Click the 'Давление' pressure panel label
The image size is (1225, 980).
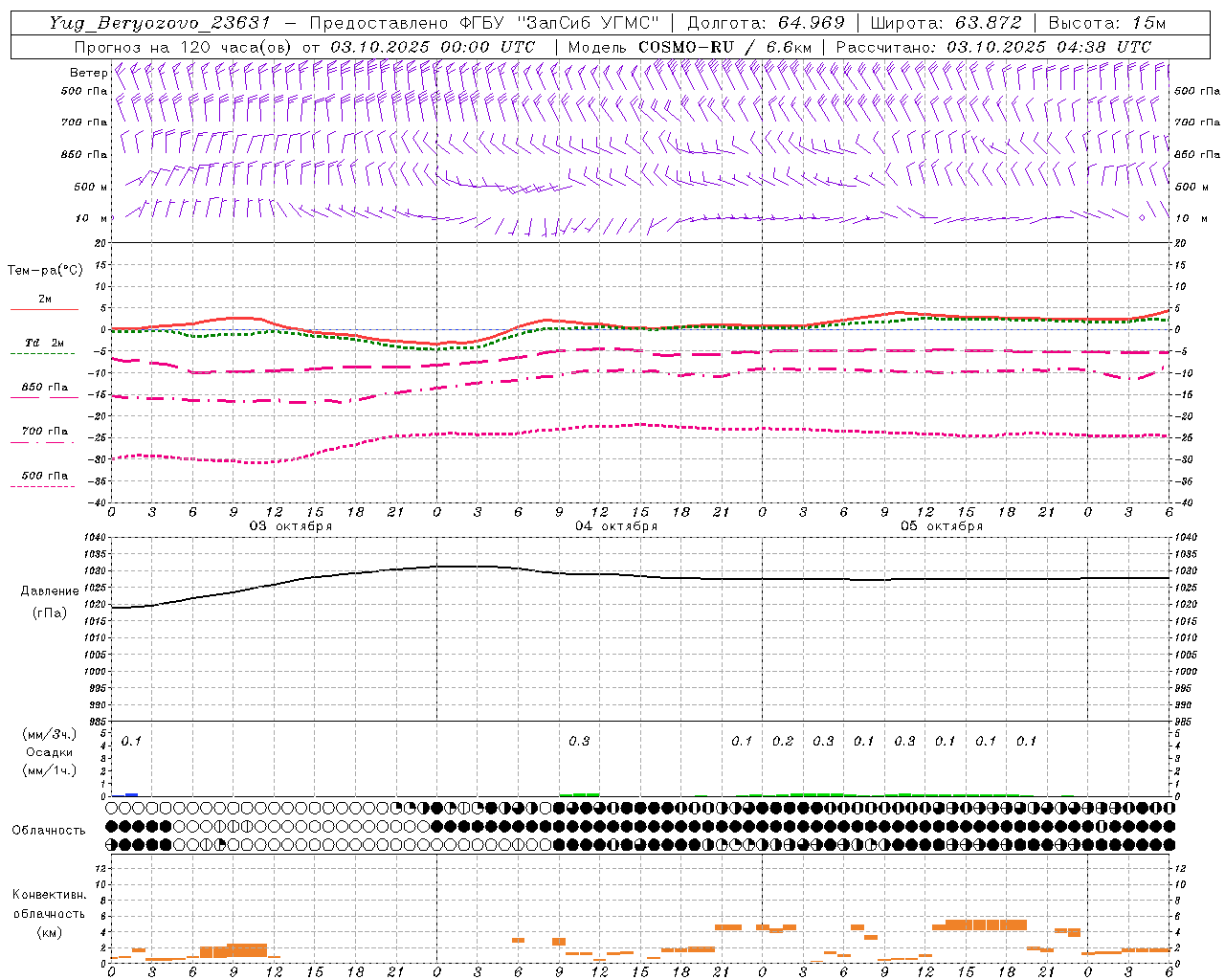click(x=50, y=591)
